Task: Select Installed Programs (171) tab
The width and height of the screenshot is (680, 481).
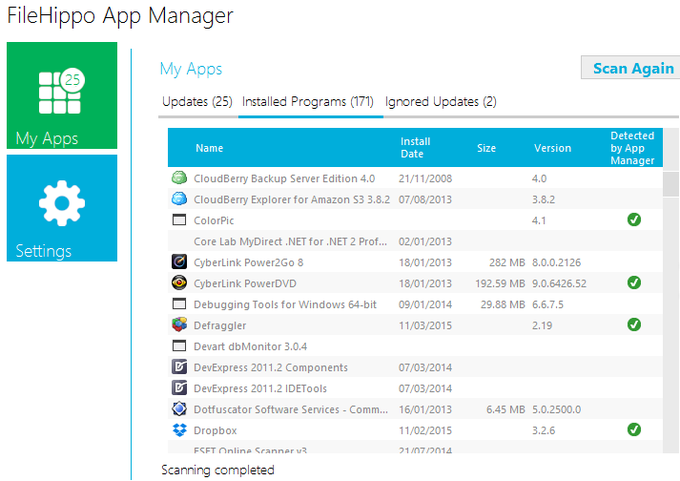Action: point(308,101)
